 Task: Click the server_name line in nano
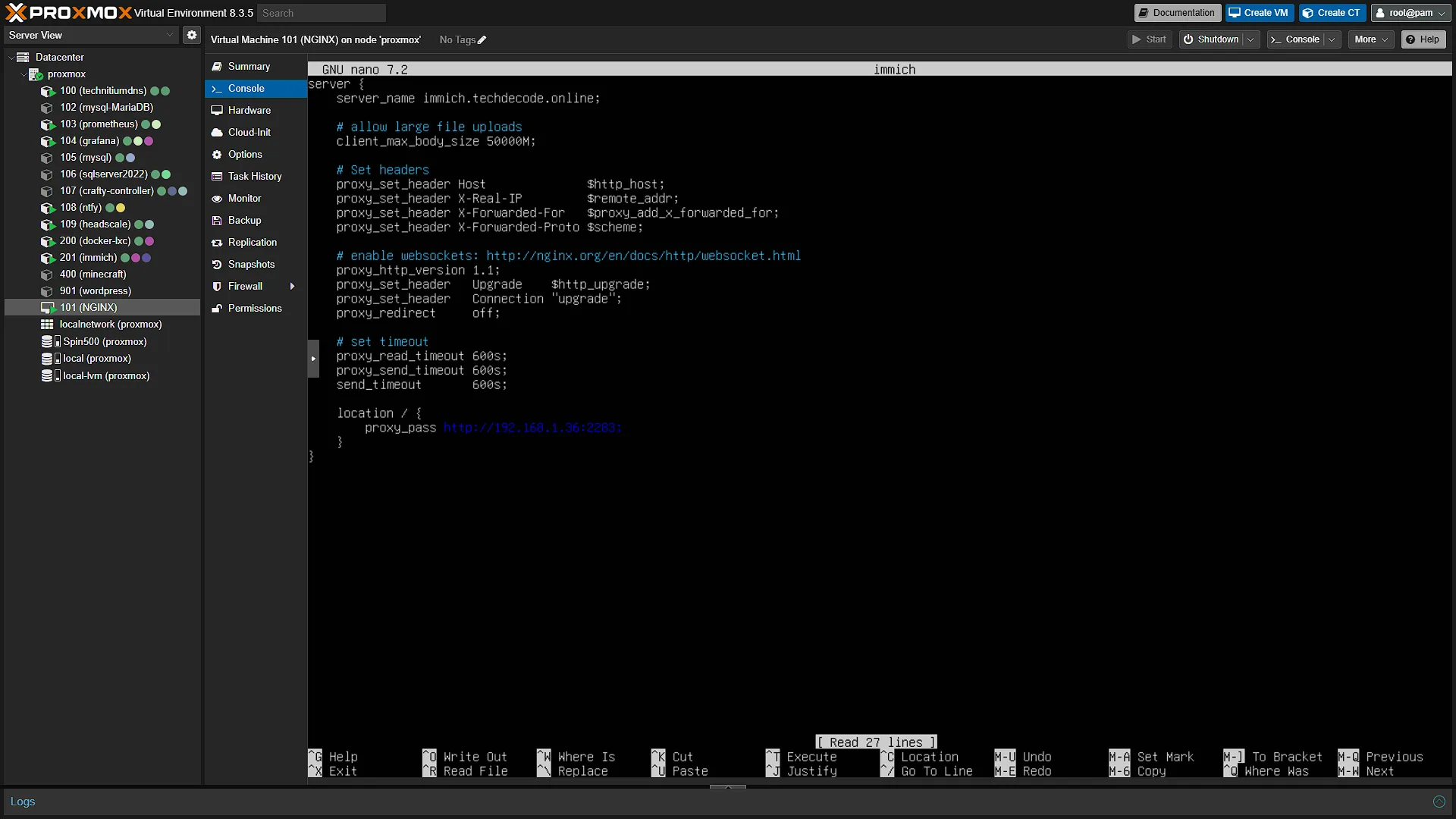[468, 99]
